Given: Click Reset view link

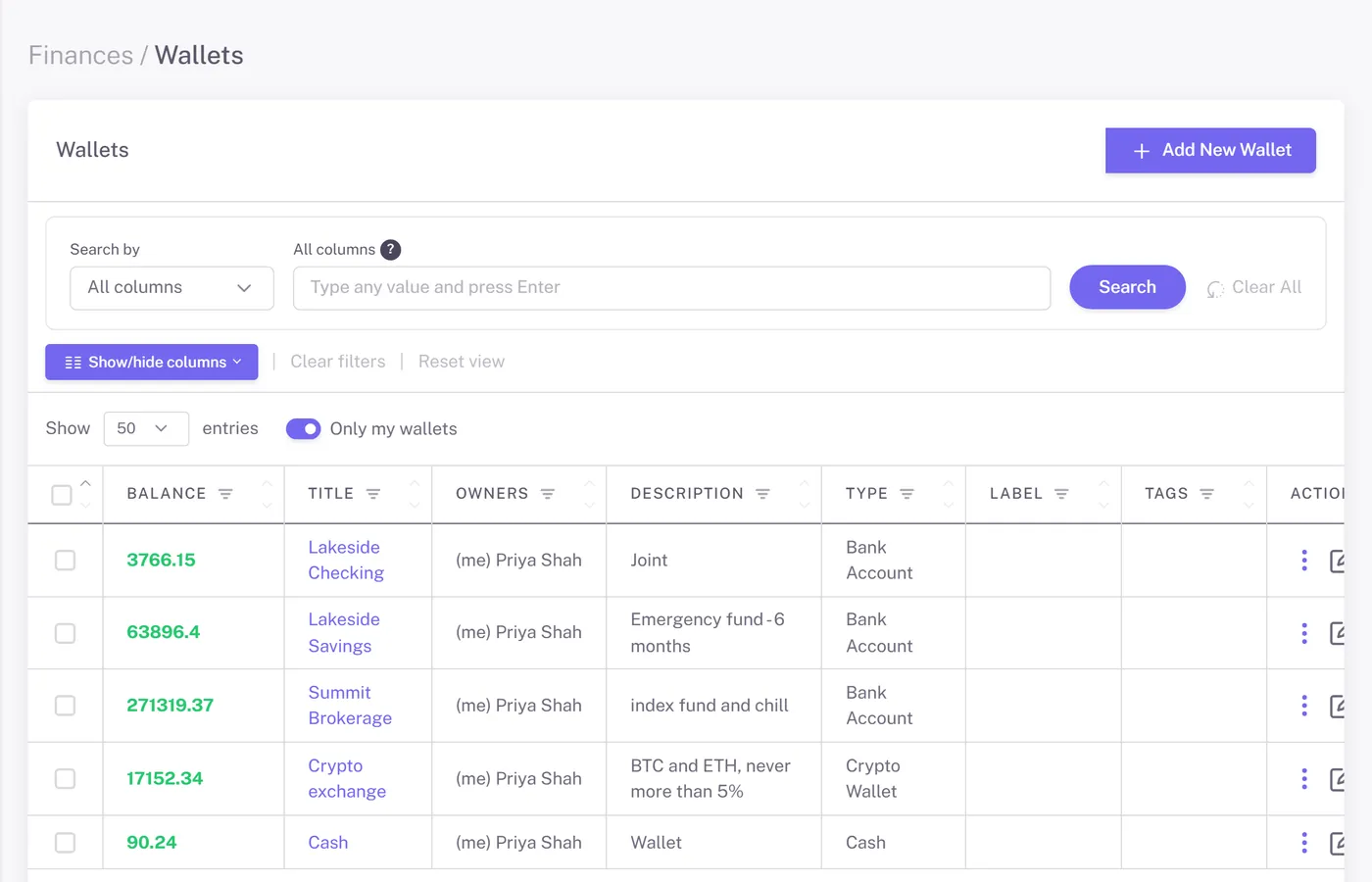Looking at the screenshot, I should pos(462,362).
